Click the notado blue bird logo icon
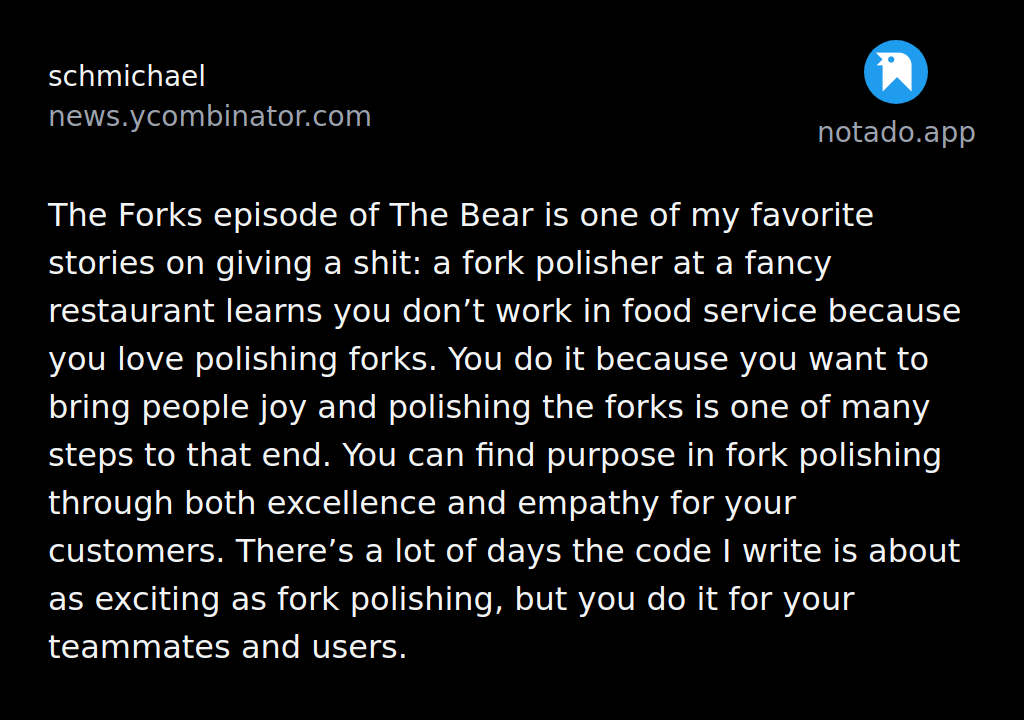This screenshot has width=1024, height=720. [895, 72]
